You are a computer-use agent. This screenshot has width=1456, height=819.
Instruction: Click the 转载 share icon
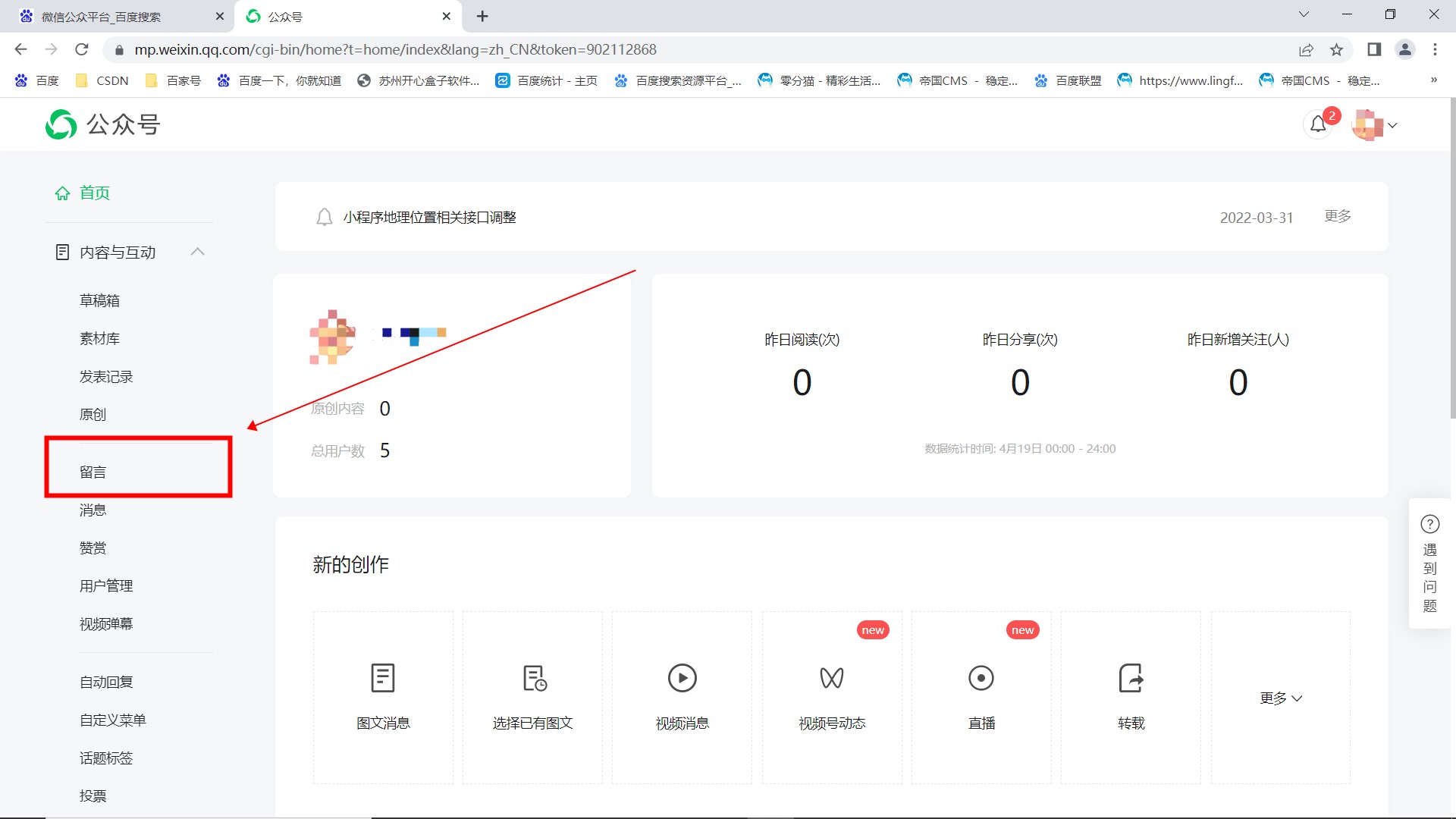click(1131, 678)
